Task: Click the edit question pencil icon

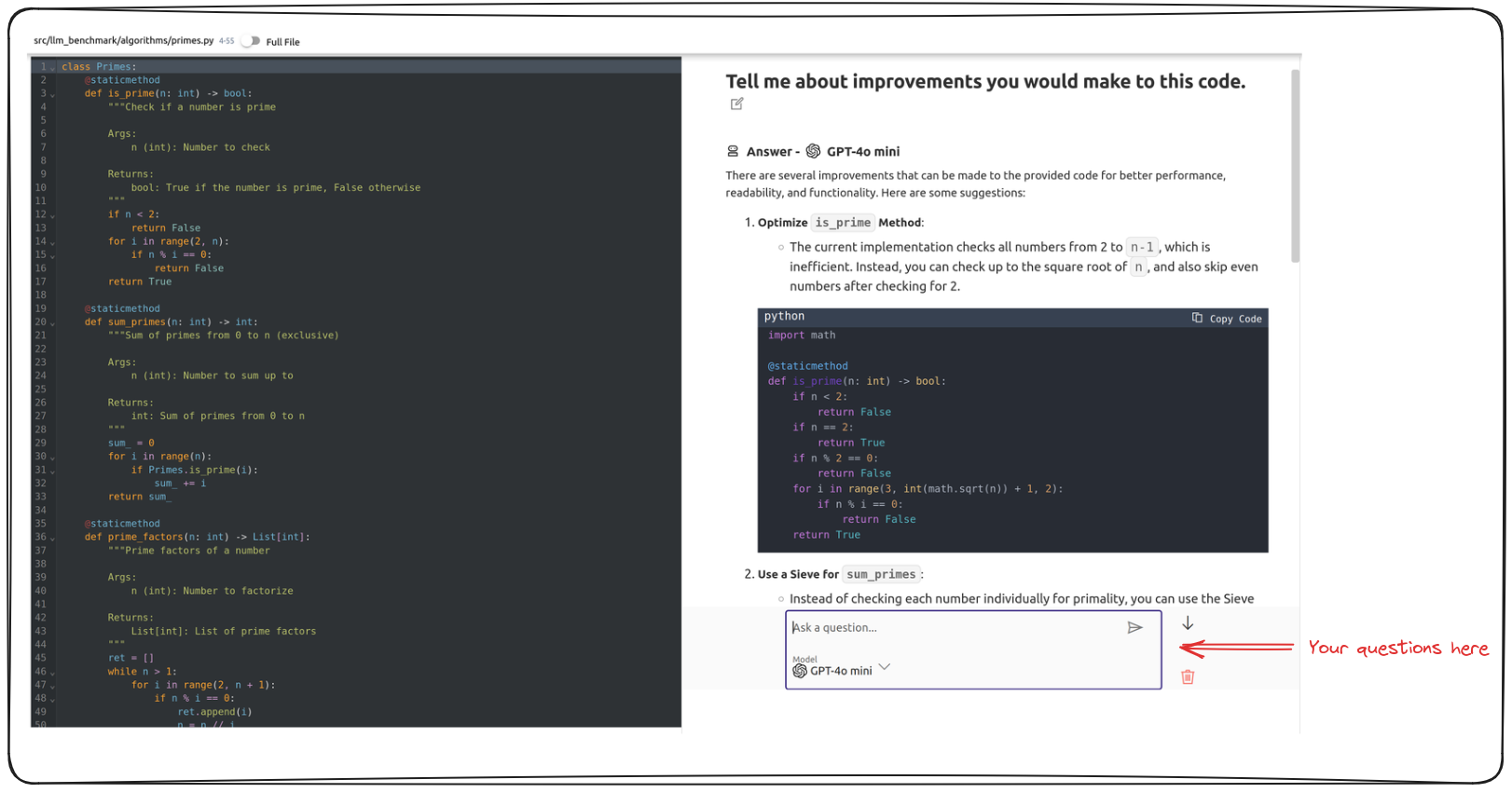Action: [x=737, y=103]
